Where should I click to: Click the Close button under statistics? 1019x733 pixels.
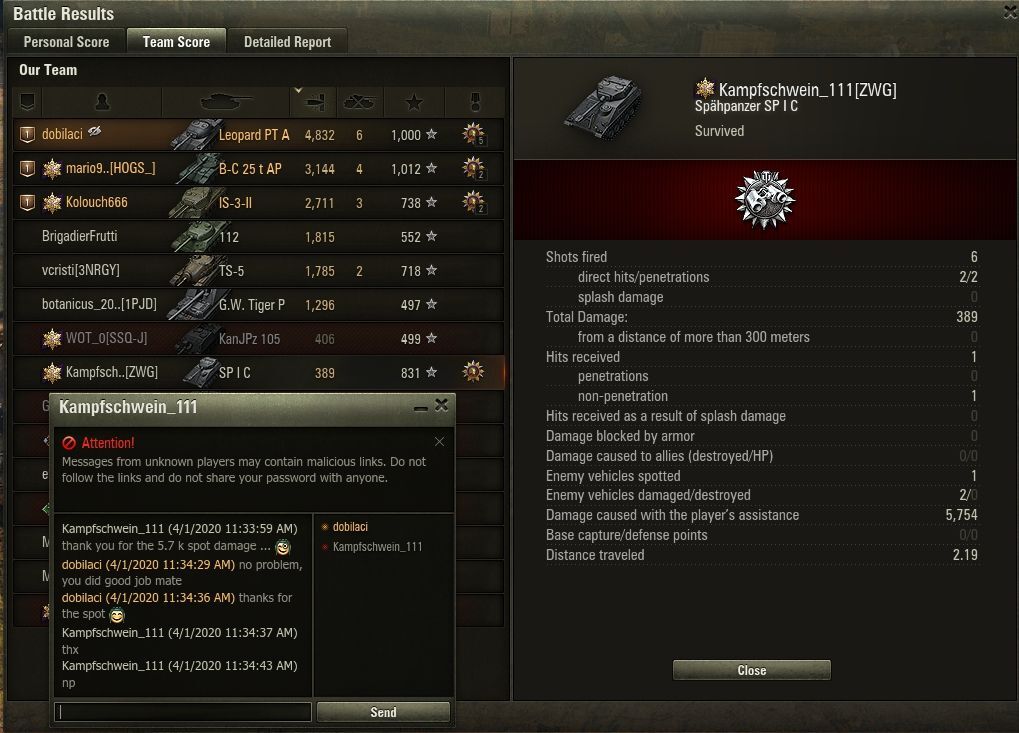(x=752, y=670)
